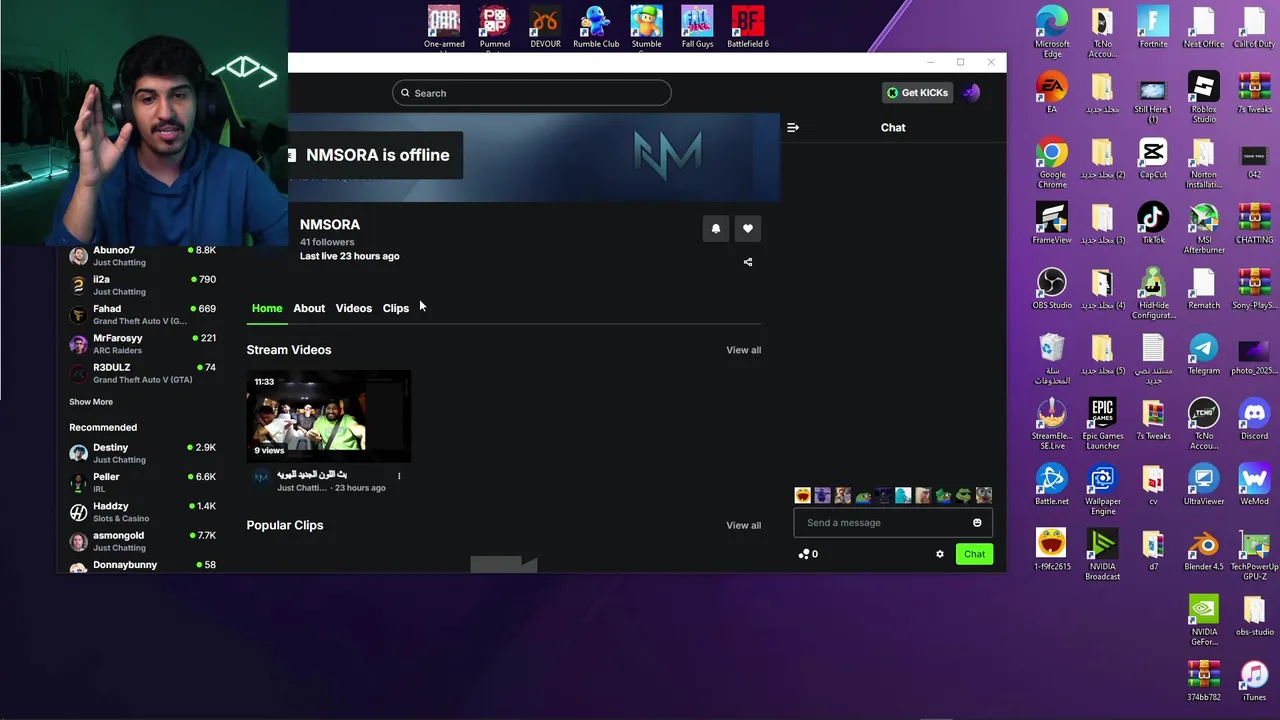Switch to the Home tab
The height and width of the screenshot is (720, 1280).
(x=267, y=308)
